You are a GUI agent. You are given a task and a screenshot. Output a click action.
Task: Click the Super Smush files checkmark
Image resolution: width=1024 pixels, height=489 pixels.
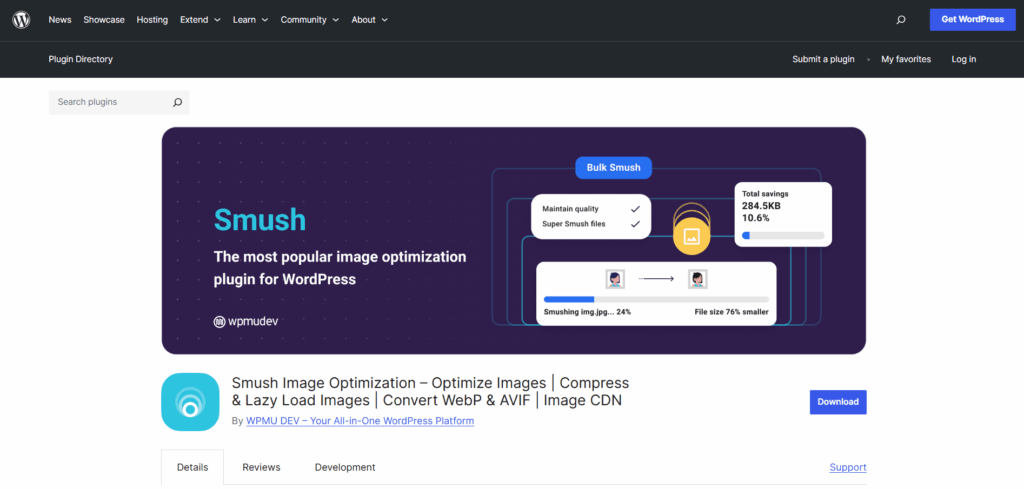tap(635, 224)
